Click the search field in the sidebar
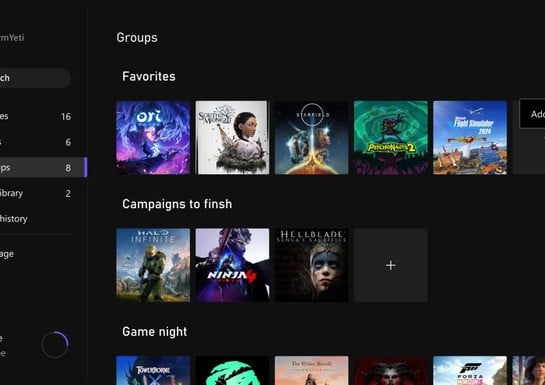This screenshot has height=385, width=545. tap(35, 78)
